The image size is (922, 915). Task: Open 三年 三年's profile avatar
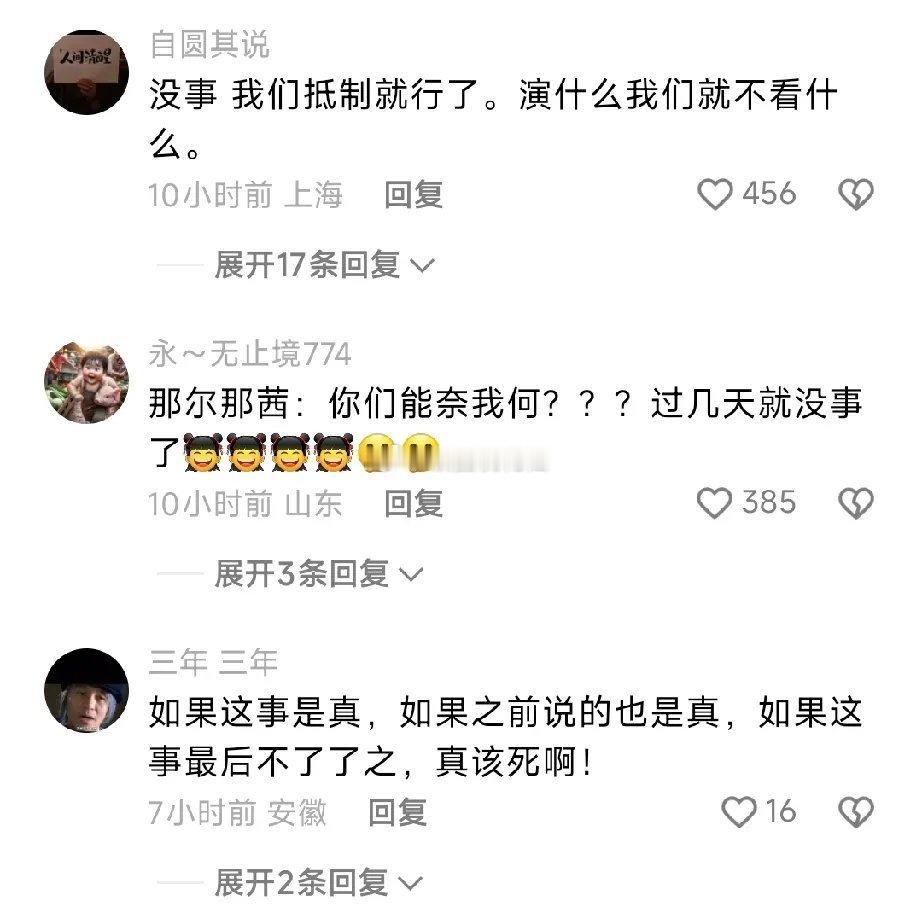pos(86,691)
